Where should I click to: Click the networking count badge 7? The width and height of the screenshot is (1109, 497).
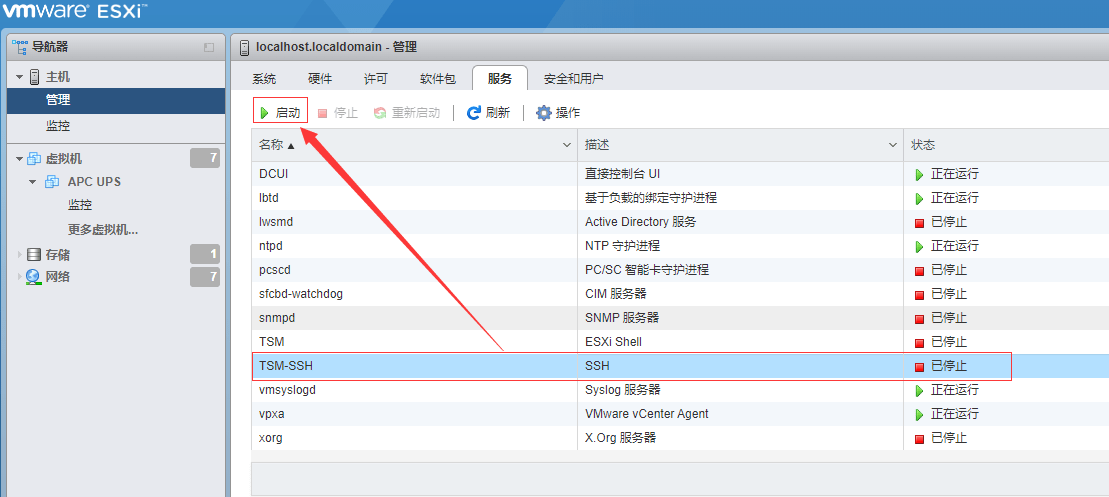tap(205, 277)
